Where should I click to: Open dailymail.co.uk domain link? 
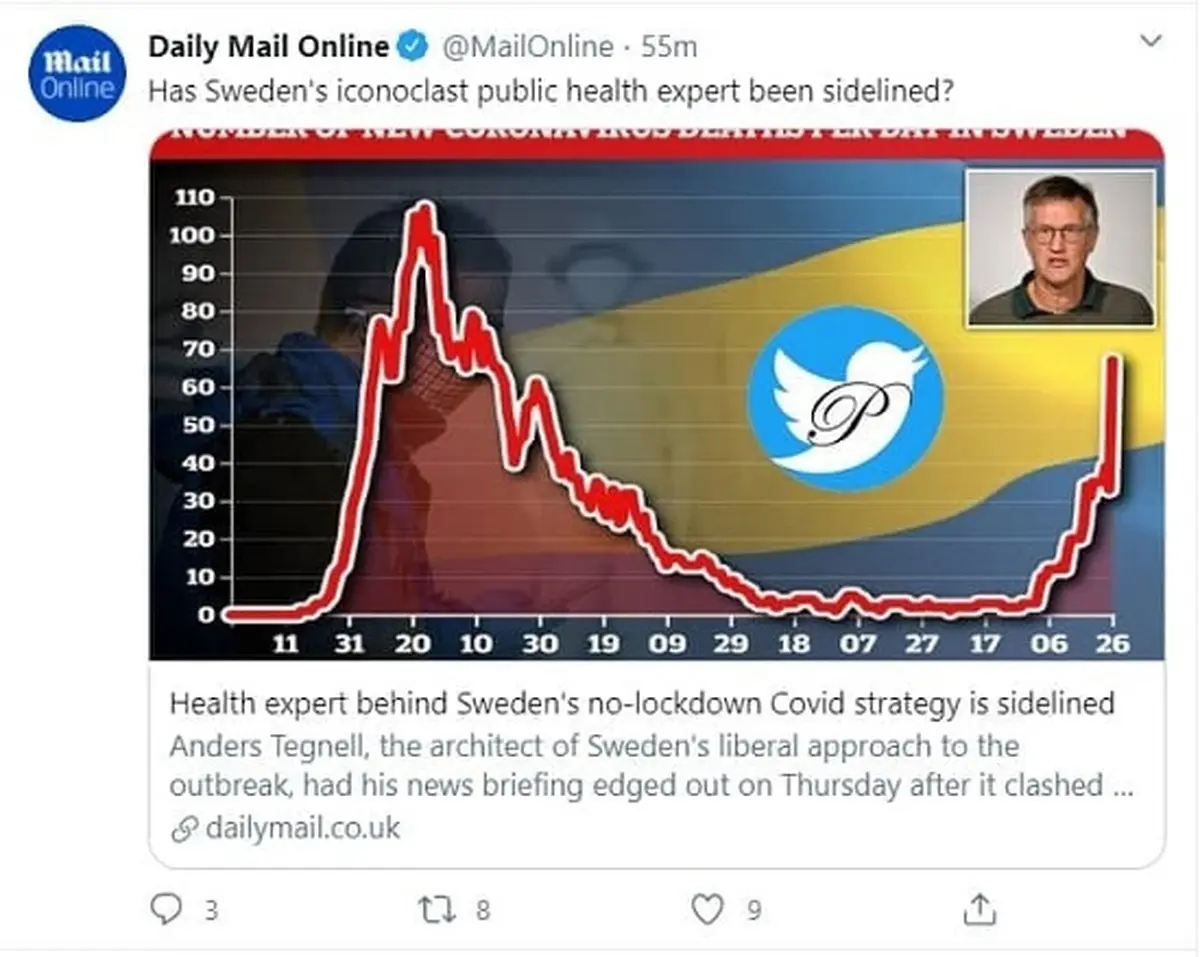[x=302, y=829]
